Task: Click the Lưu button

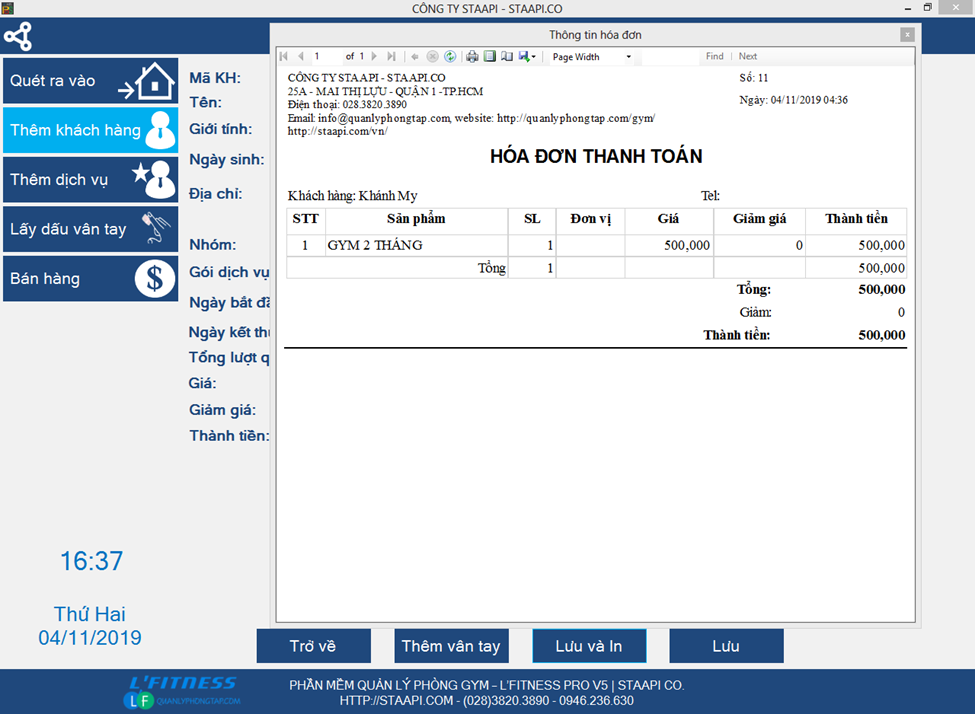Action: click(726, 646)
